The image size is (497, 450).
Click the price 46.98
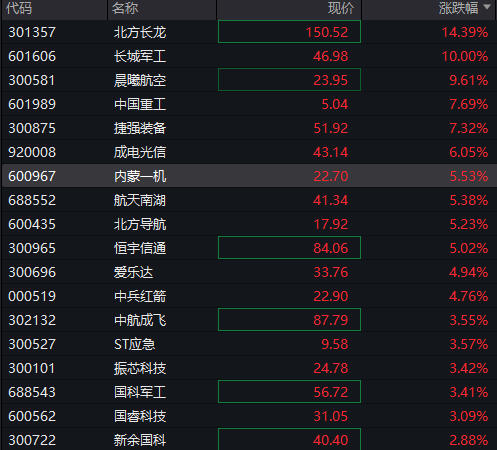pos(330,56)
